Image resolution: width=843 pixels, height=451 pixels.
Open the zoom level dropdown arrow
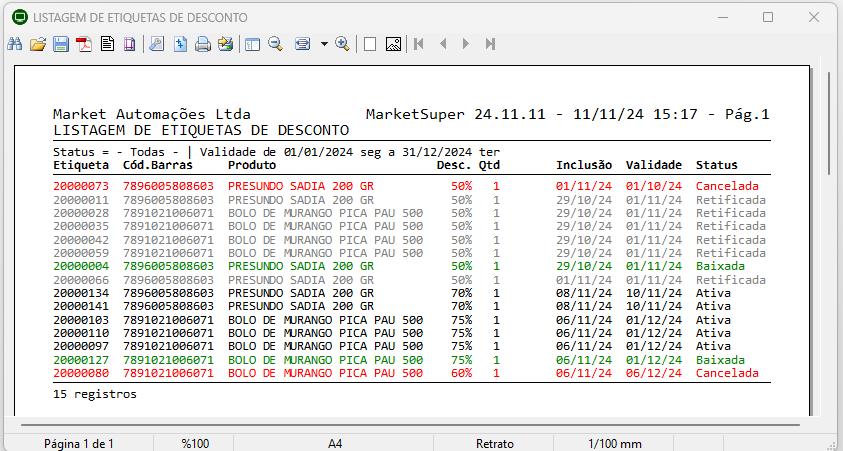324,44
